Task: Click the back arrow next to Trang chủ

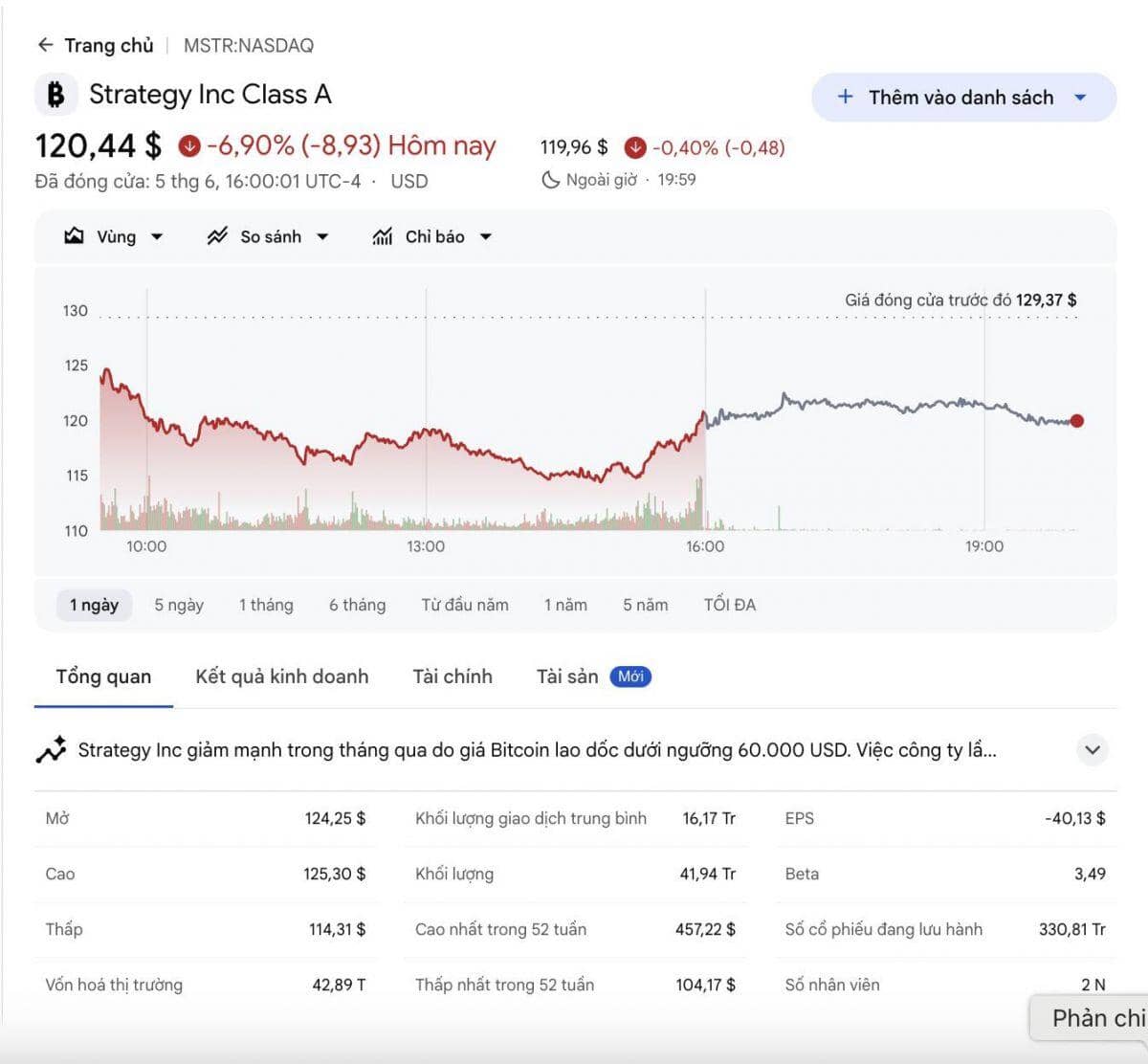Action: click(45, 45)
